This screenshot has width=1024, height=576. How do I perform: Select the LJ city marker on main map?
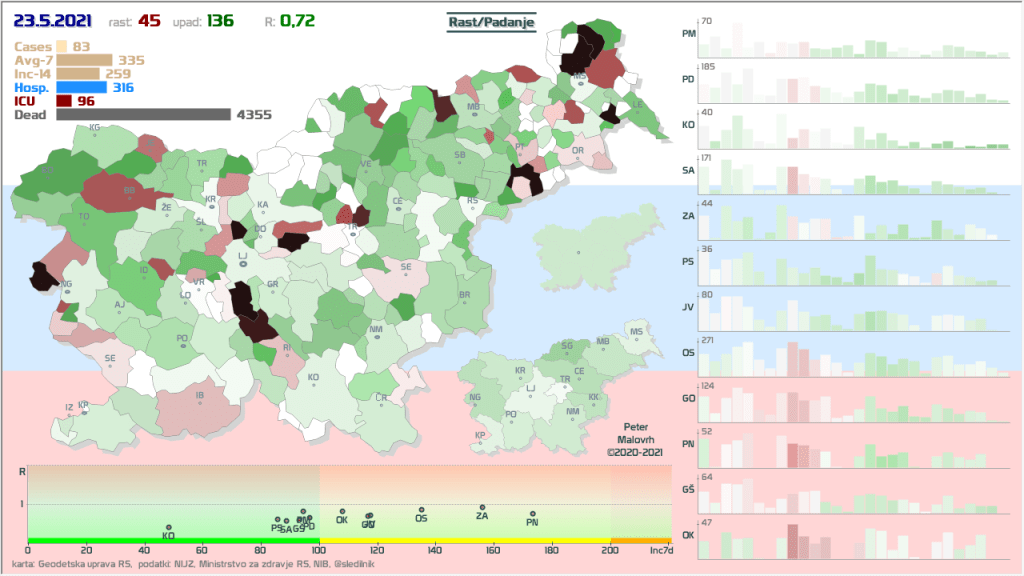(x=243, y=270)
